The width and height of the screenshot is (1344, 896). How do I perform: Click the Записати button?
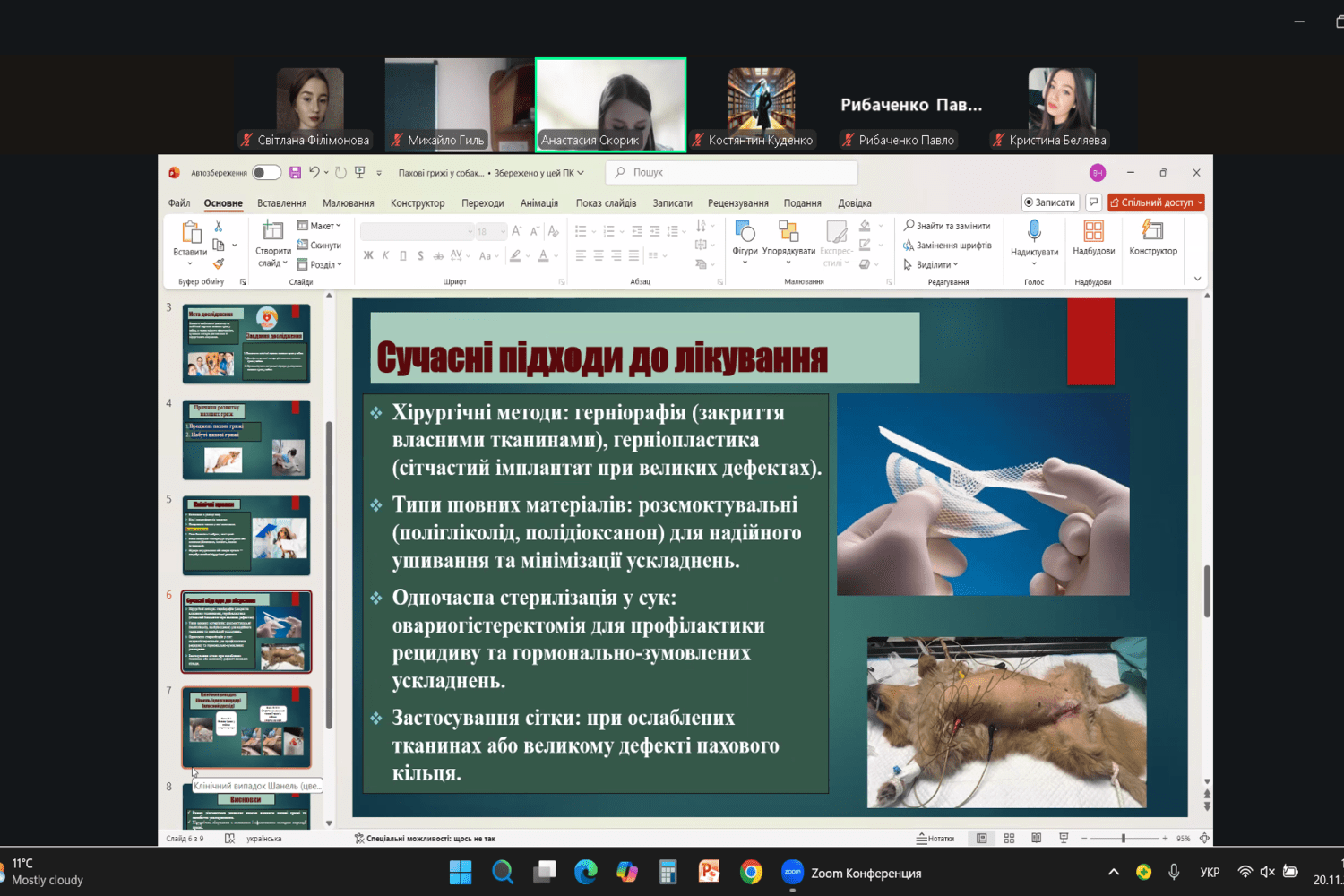tap(1050, 202)
